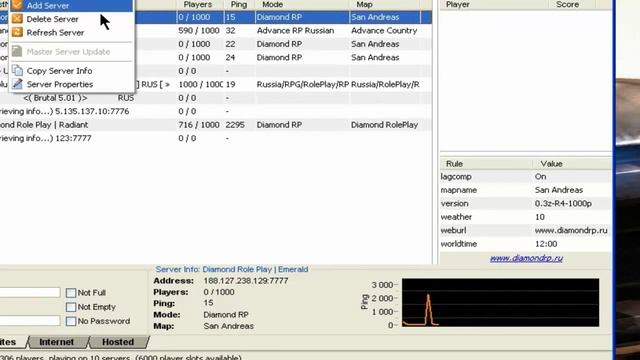This screenshot has height=360, width=640.
Task: Click the 716 / 1000 players cell
Action: [x=199, y=125]
